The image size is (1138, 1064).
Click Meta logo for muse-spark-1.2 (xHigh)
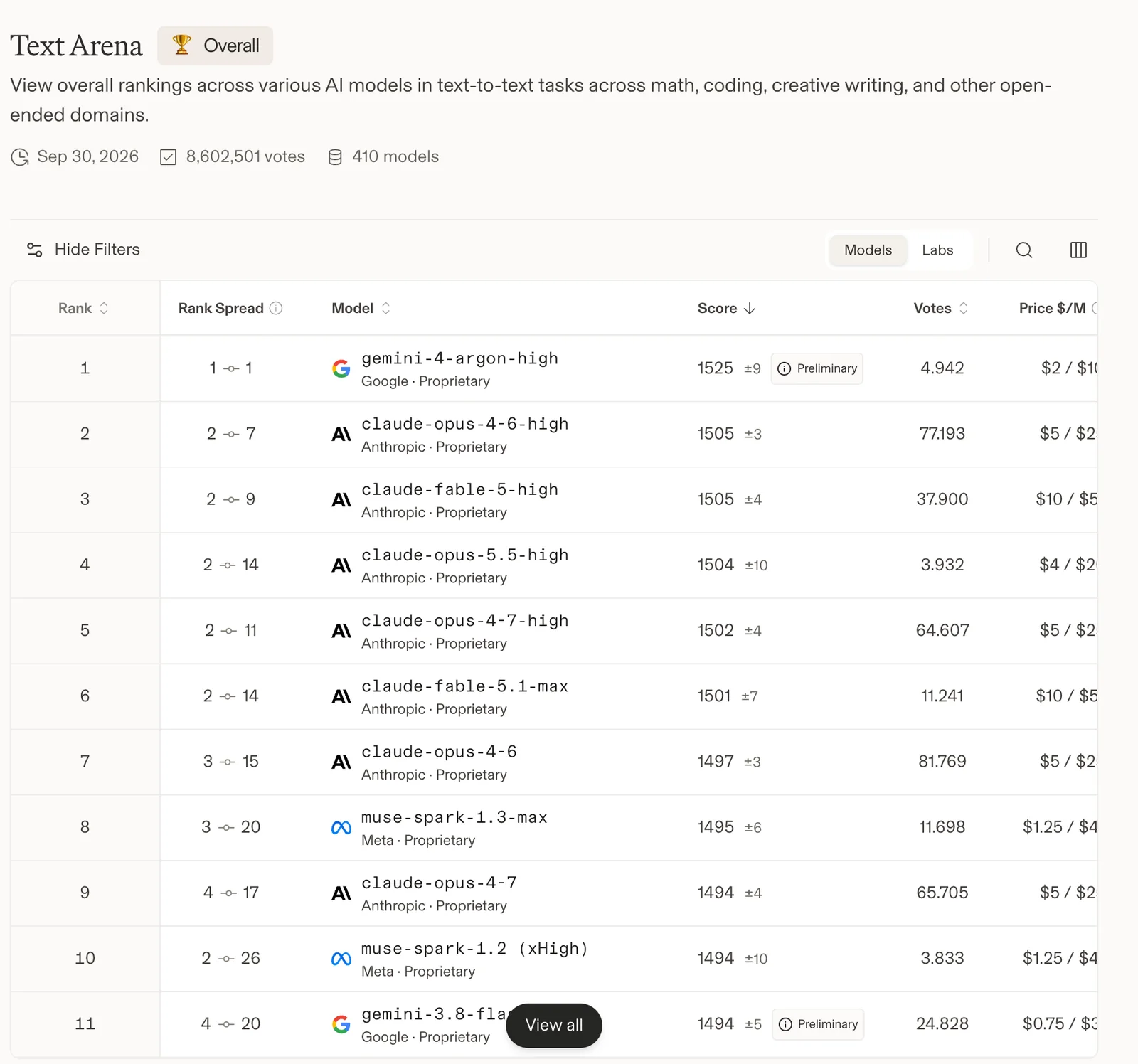tap(341, 959)
